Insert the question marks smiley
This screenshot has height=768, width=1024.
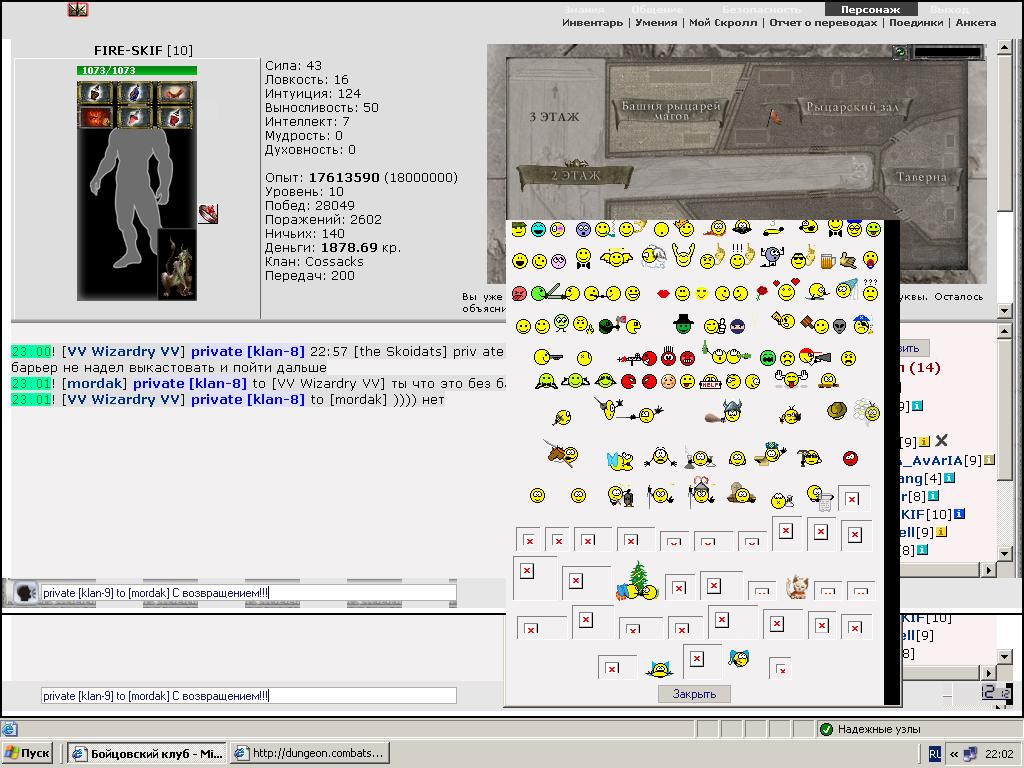(870, 291)
